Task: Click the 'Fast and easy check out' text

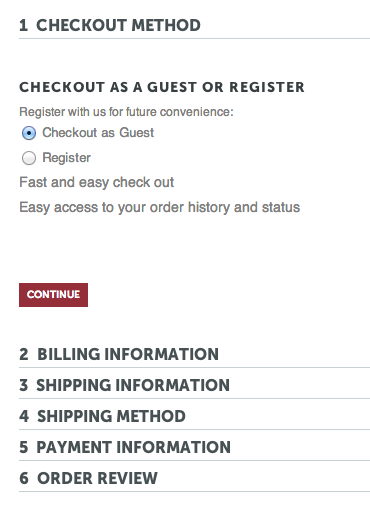Action: point(97,182)
